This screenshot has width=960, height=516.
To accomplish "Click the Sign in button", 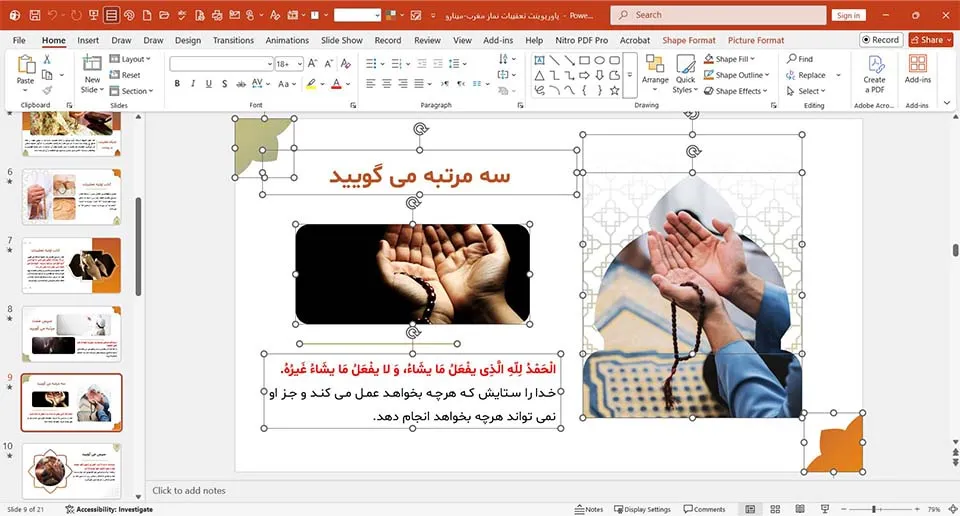I will [849, 15].
